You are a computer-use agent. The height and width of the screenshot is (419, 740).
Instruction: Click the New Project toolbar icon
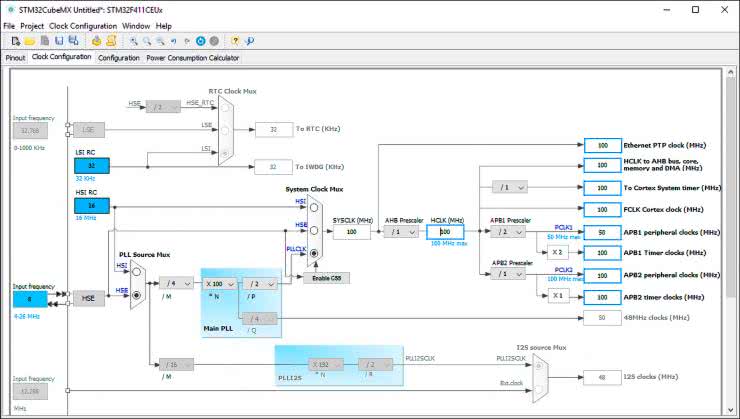pyautogui.click(x=16, y=41)
